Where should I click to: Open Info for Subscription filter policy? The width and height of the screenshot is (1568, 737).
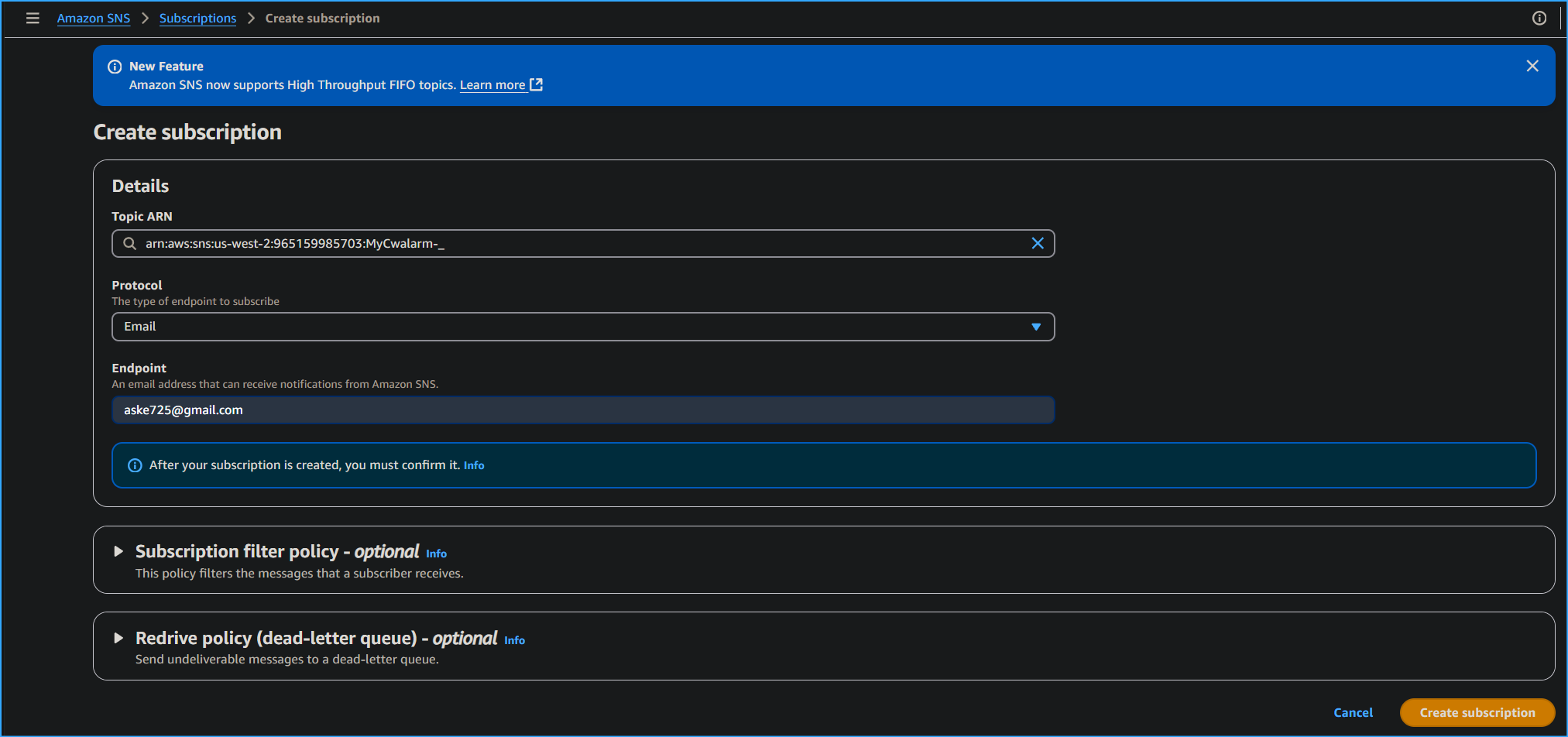tap(436, 554)
